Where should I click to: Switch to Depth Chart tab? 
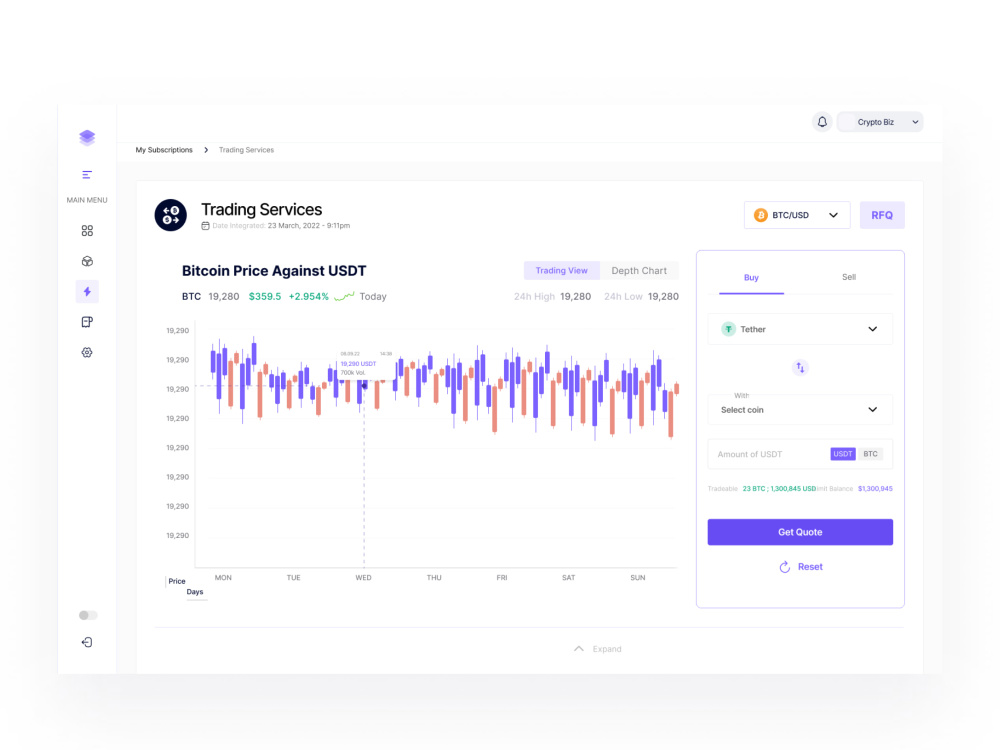(x=639, y=270)
